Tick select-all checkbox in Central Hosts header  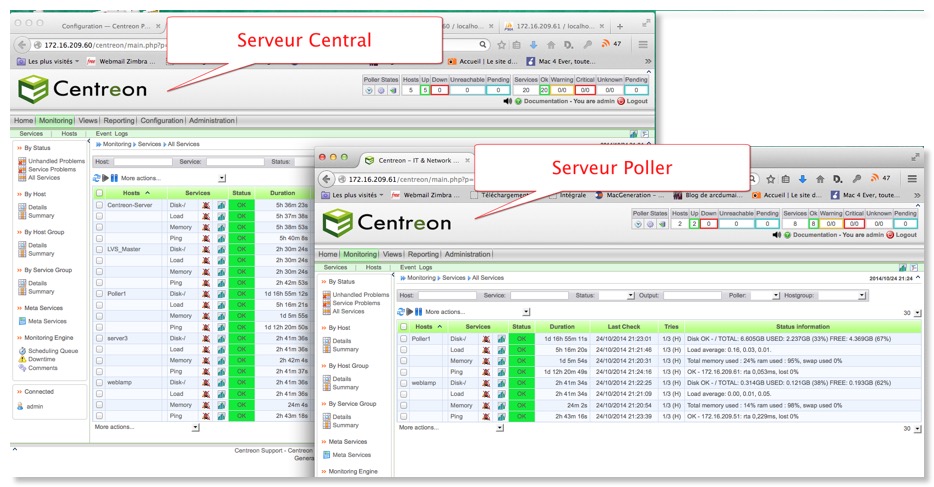click(x=99, y=193)
